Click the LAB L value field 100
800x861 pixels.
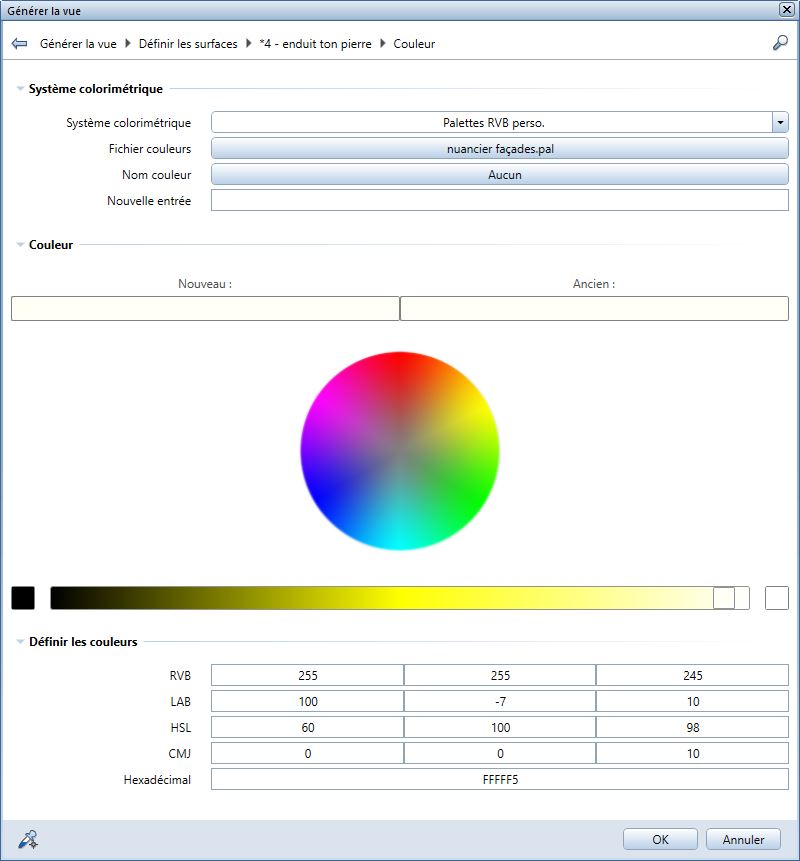(307, 701)
